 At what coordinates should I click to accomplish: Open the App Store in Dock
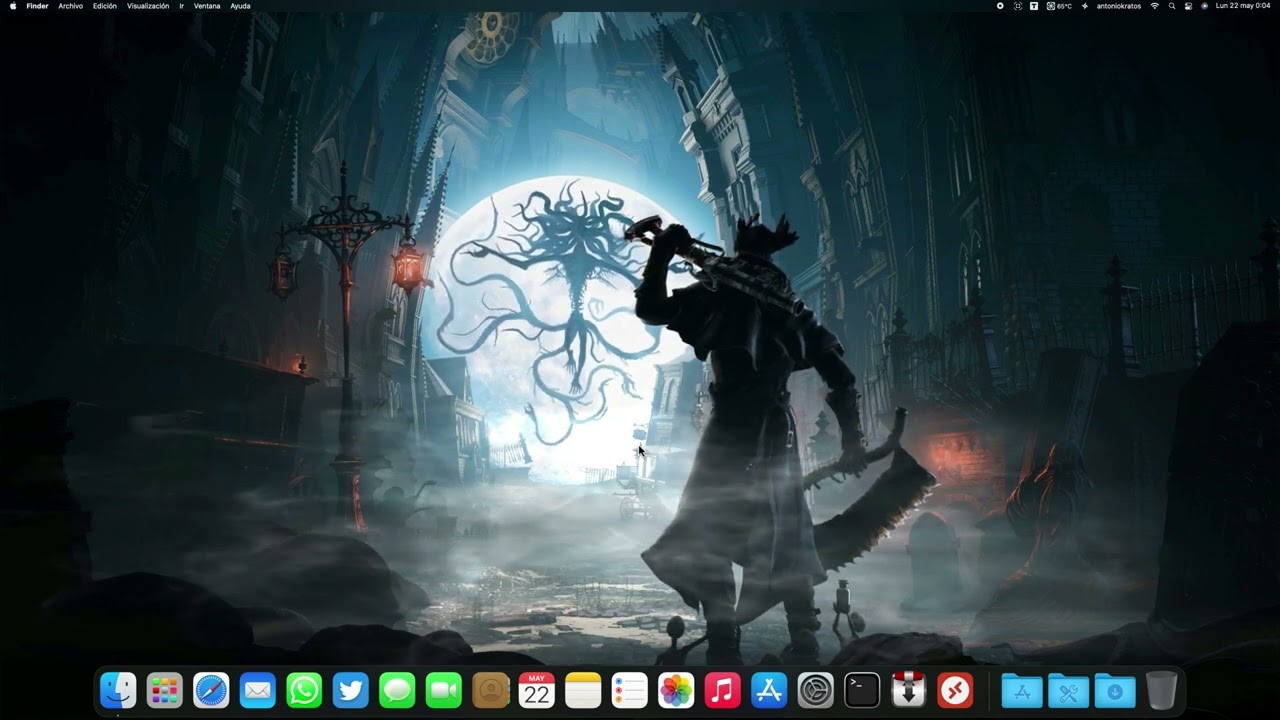pos(769,690)
